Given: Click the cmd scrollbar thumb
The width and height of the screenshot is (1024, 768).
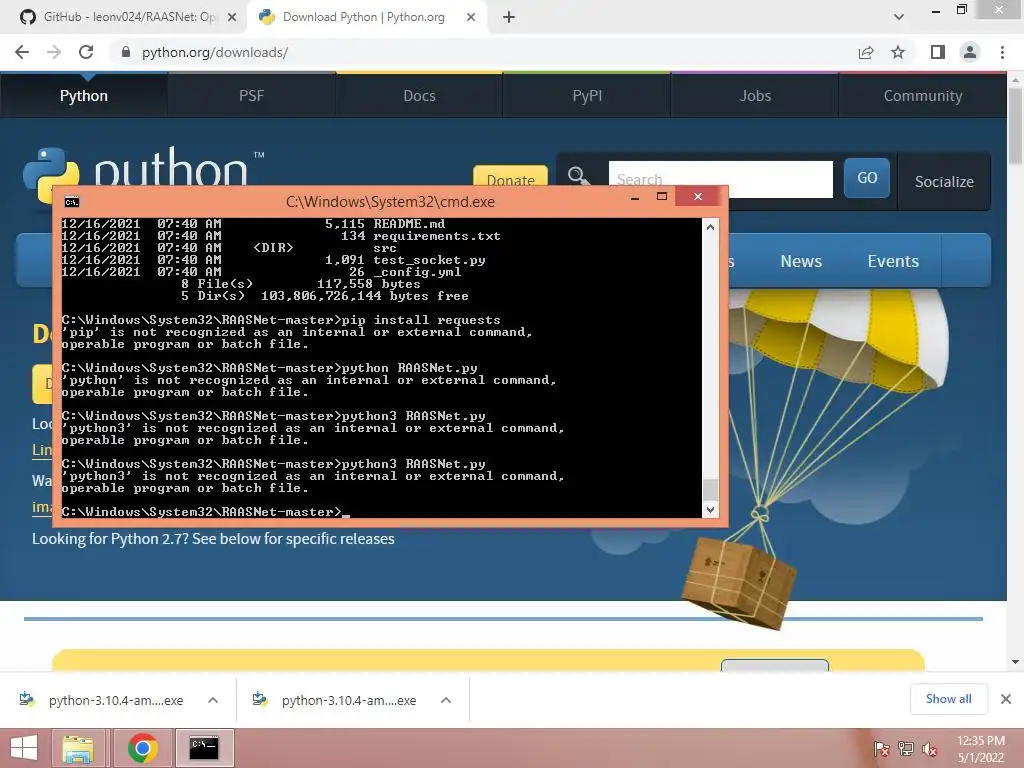Looking at the screenshot, I should pyautogui.click(x=711, y=490).
